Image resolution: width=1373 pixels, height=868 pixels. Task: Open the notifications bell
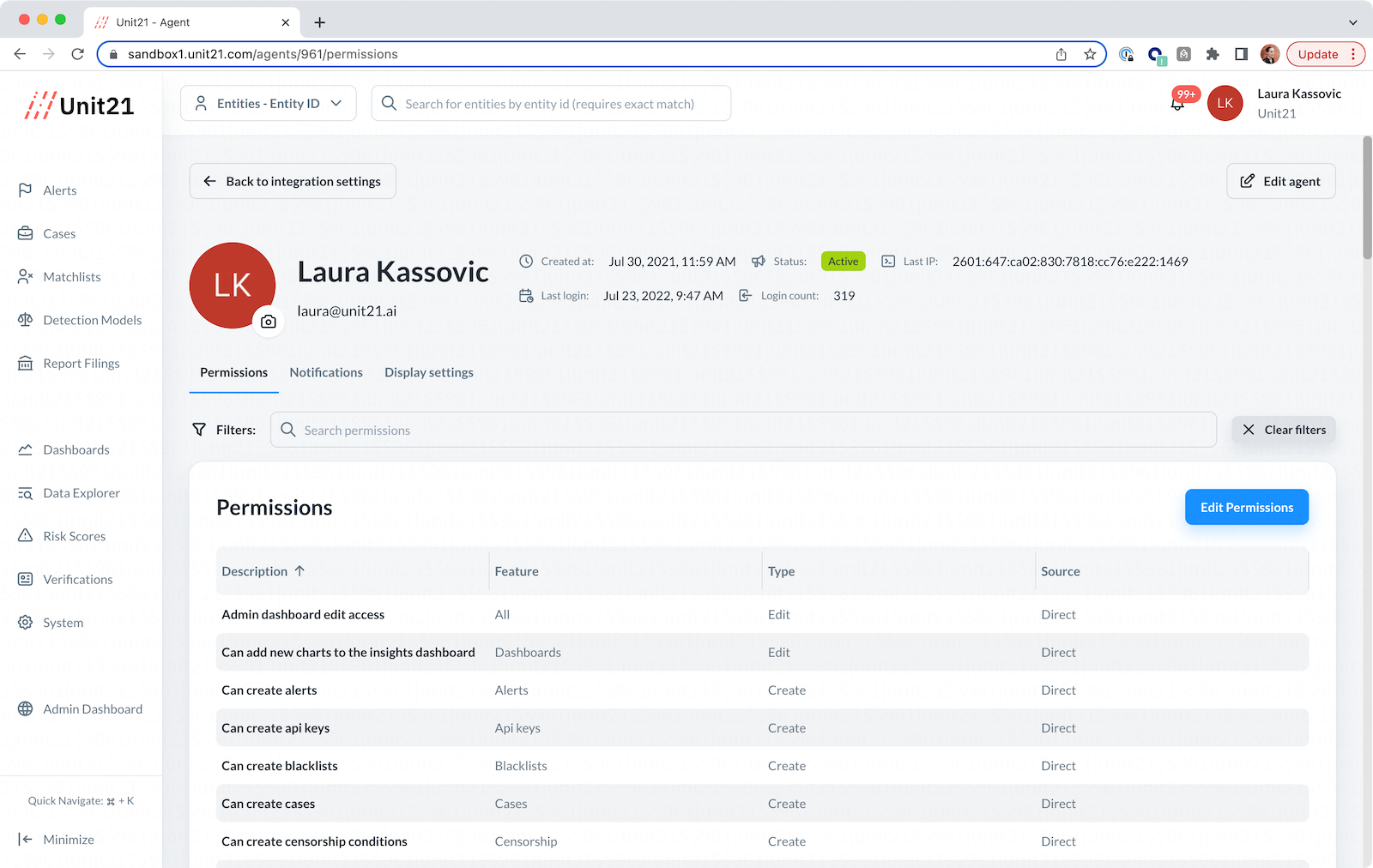[x=1178, y=104]
